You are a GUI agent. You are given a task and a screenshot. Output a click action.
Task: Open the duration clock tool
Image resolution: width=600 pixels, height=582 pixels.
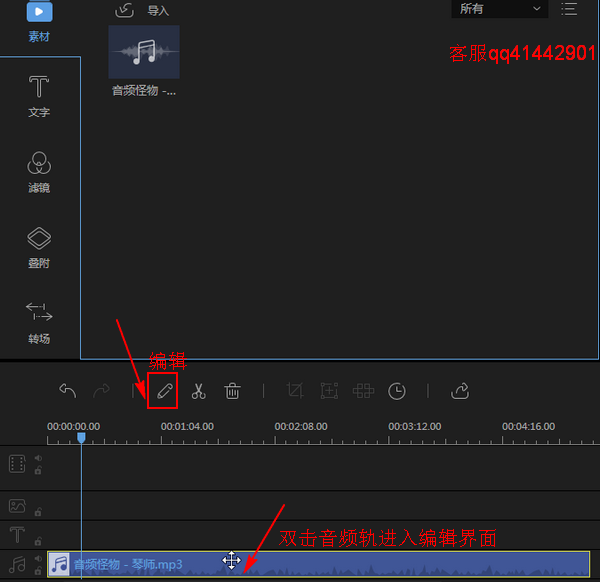397,391
